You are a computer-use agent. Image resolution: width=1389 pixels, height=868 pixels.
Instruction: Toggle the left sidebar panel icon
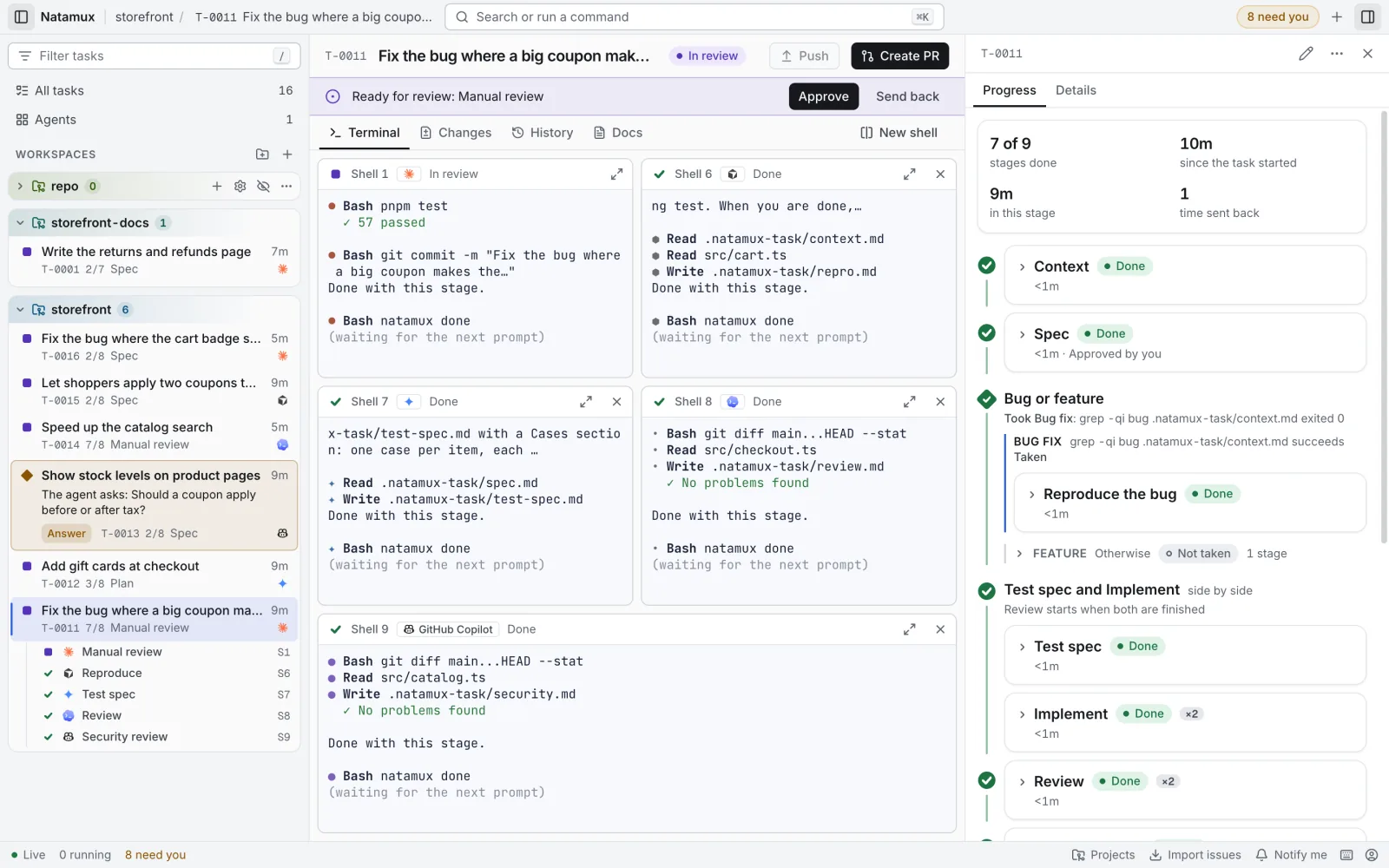[22, 16]
